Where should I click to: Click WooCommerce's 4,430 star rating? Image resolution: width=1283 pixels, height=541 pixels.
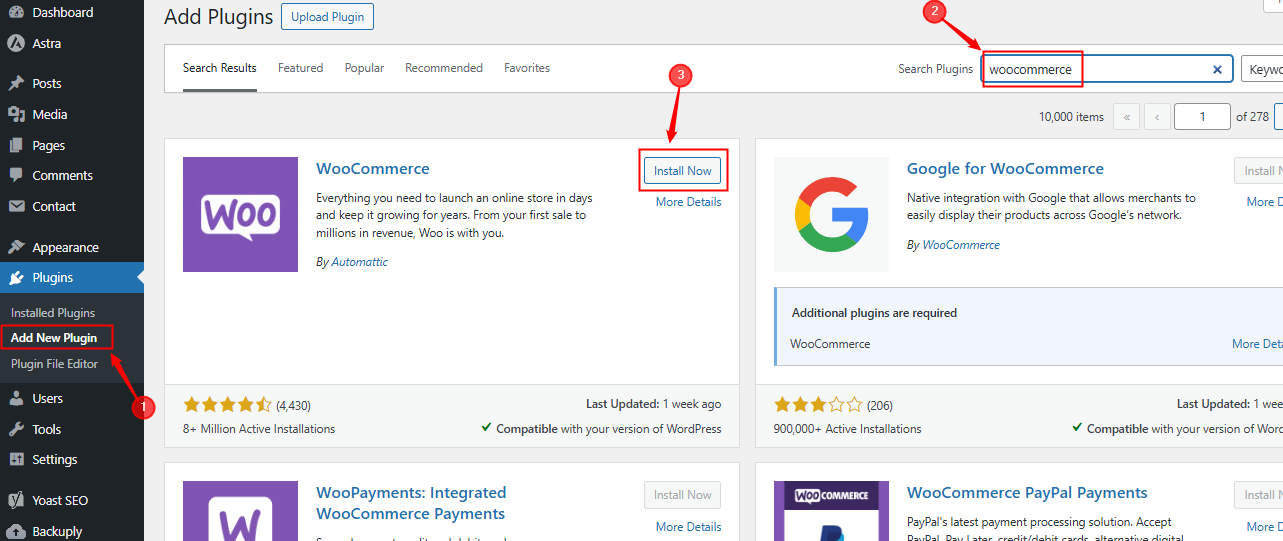[227, 405]
